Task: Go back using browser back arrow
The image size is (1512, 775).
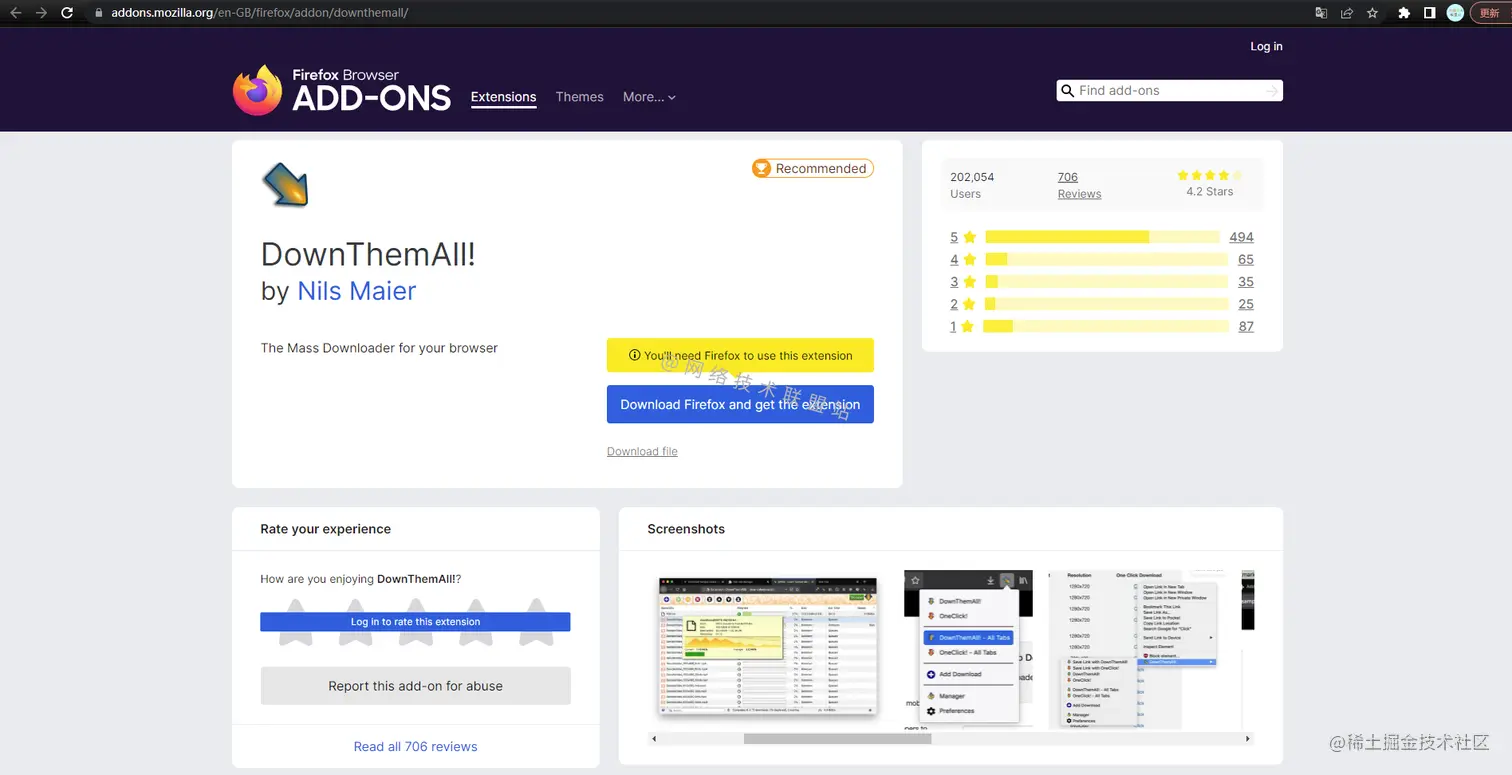Action: pos(15,13)
